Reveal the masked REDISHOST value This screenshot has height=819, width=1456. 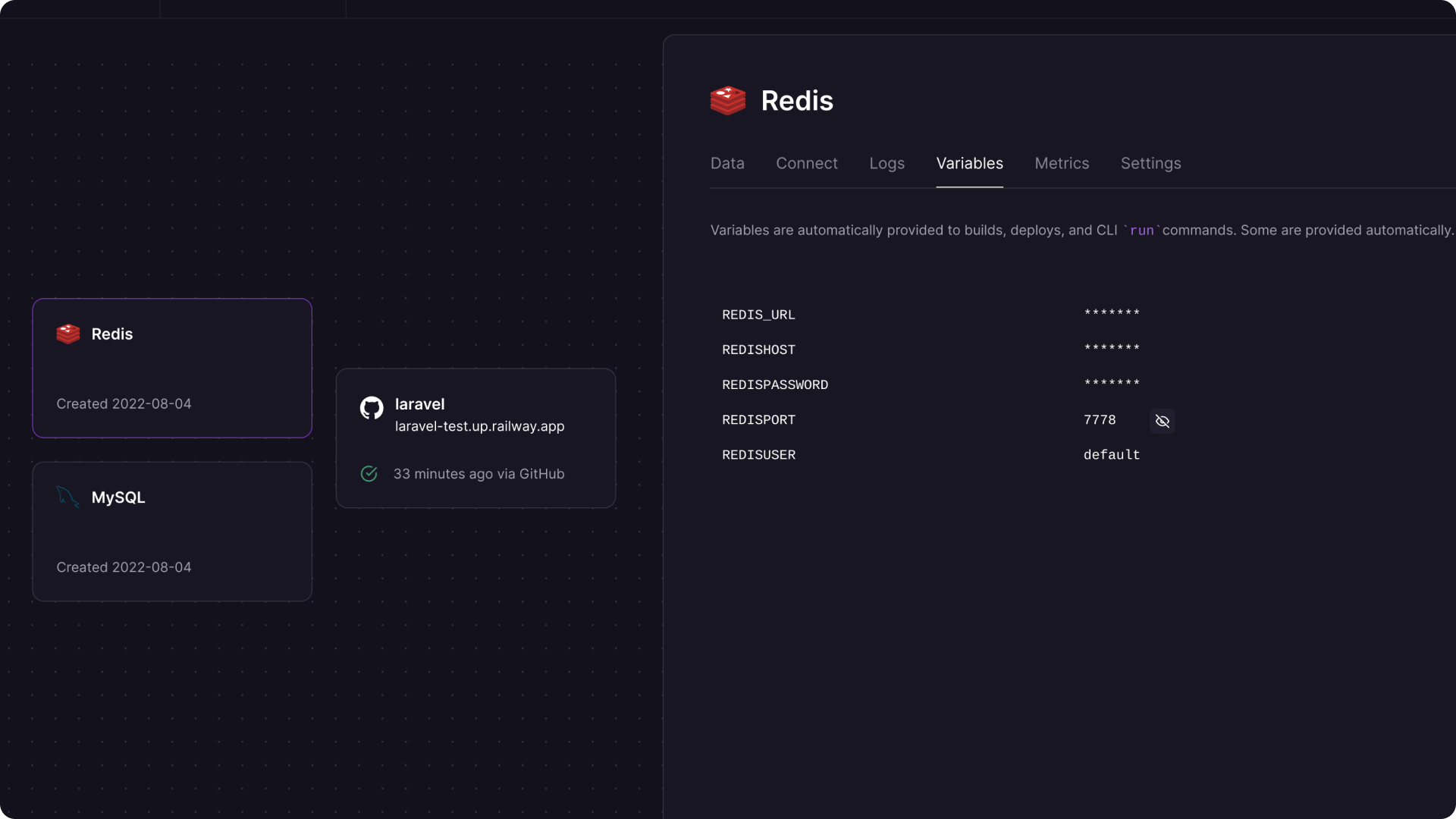tap(1112, 348)
